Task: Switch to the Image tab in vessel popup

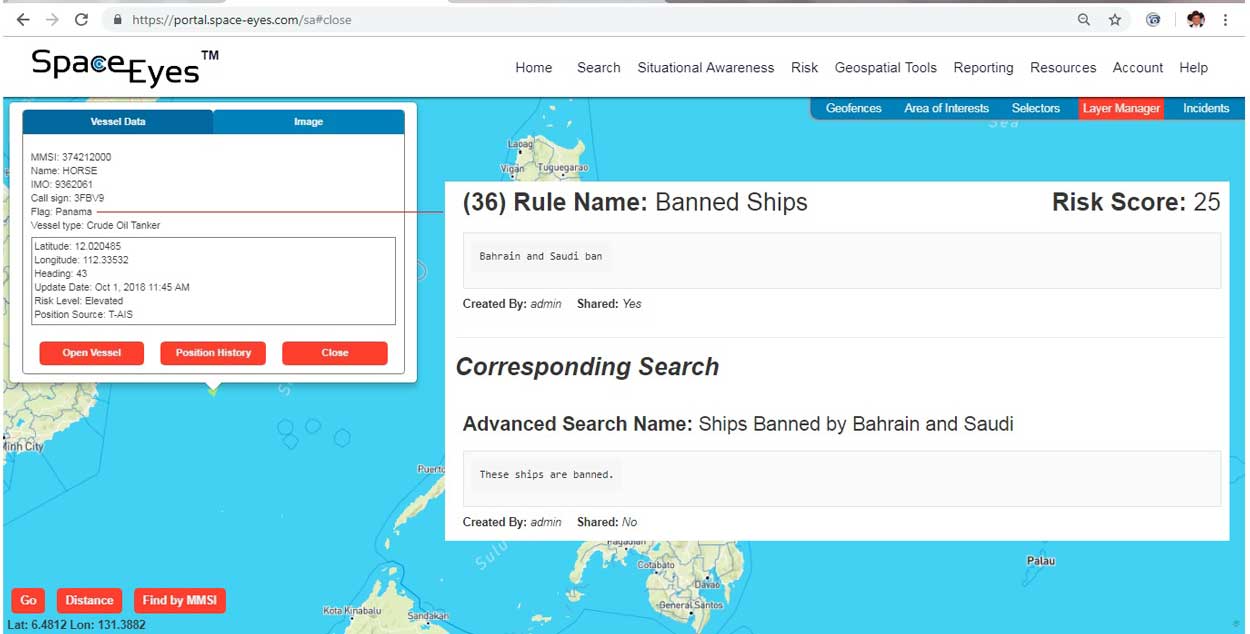Action: point(308,122)
